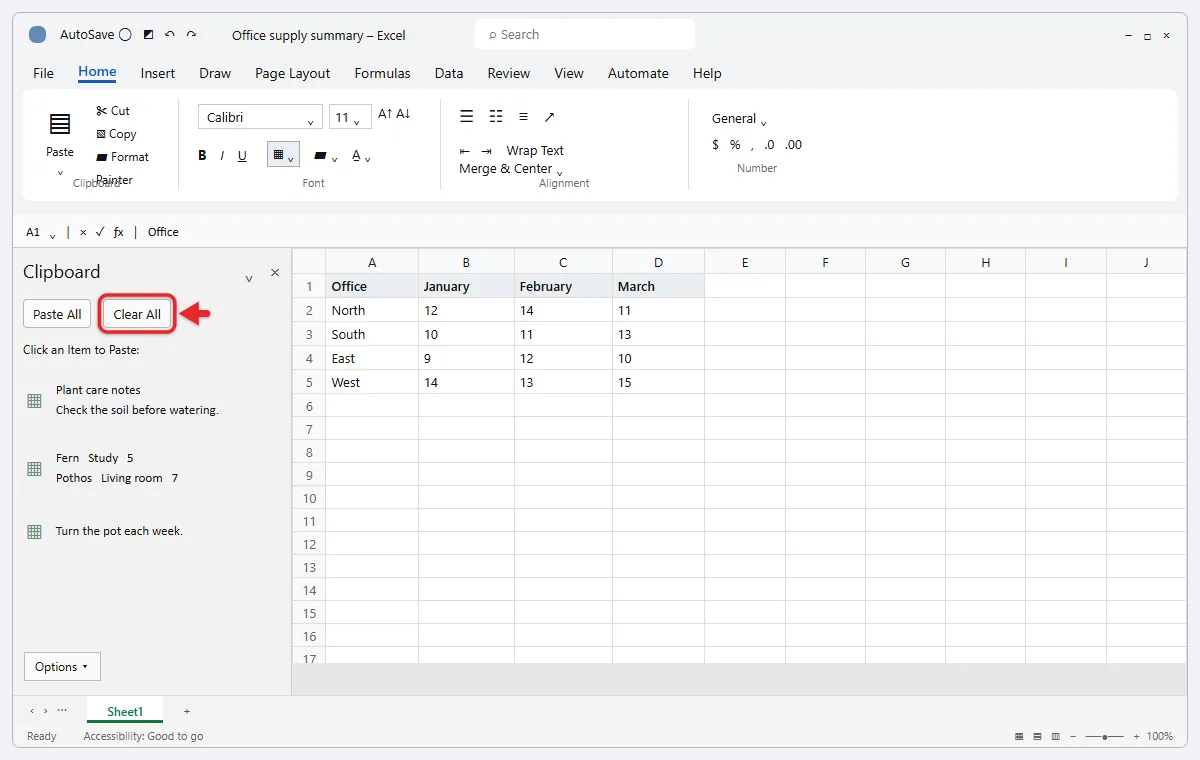Image resolution: width=1200 pixels, height=760 pixels.
Task: Click the top align icon
Action: tap(466, 117)
